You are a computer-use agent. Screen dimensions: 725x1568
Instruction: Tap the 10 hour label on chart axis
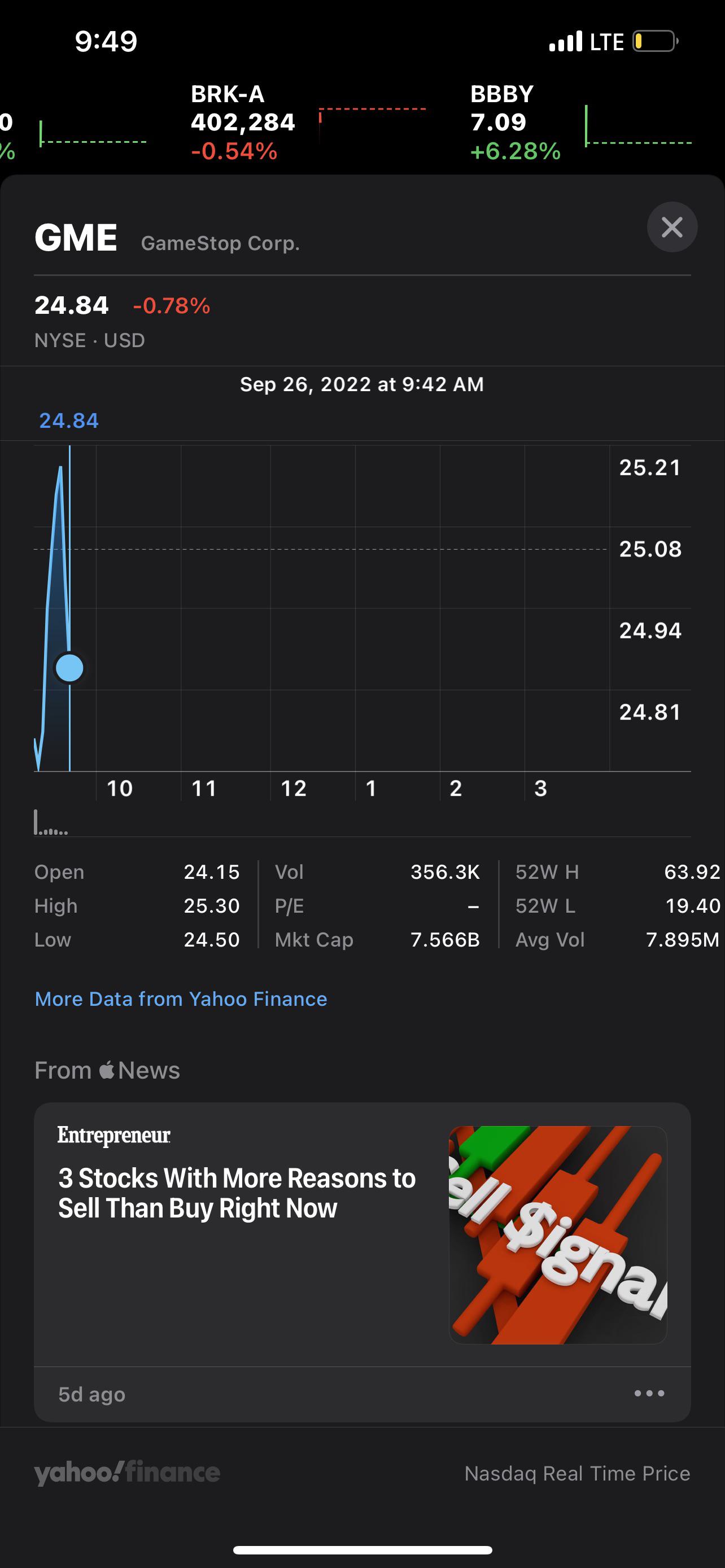pyautogui.click(x=119, y=789)
